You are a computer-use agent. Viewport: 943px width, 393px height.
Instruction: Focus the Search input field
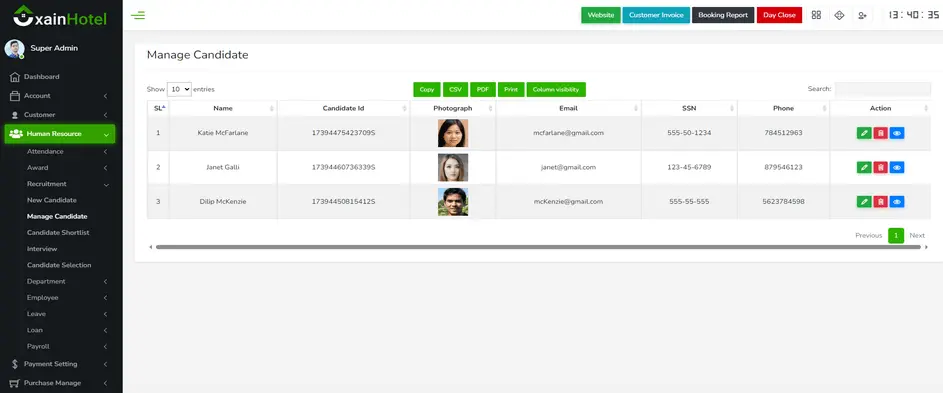point(883,89)
